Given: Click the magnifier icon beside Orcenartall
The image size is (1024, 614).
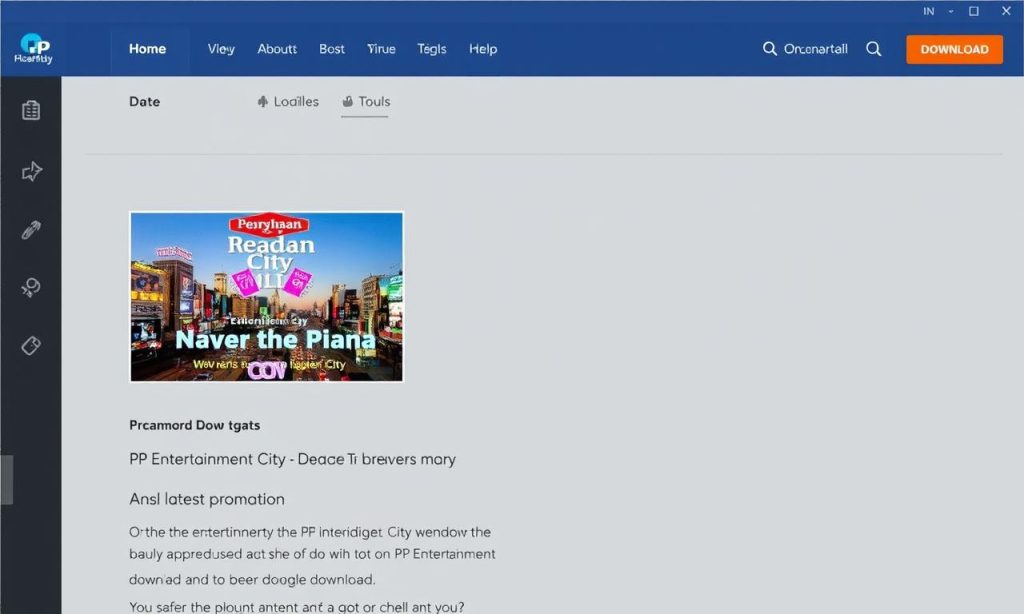Looking at the screenshot, I should [769, 49].
